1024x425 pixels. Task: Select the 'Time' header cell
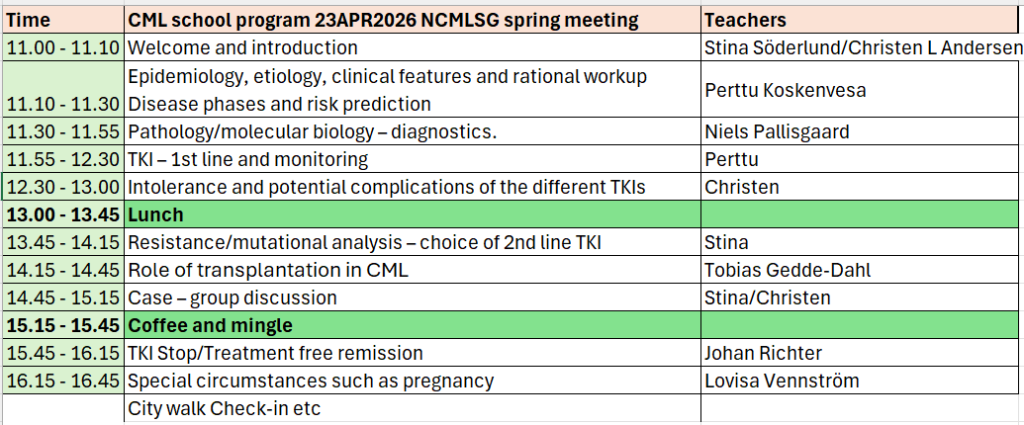pyautogui.click(x=62, y=20)
